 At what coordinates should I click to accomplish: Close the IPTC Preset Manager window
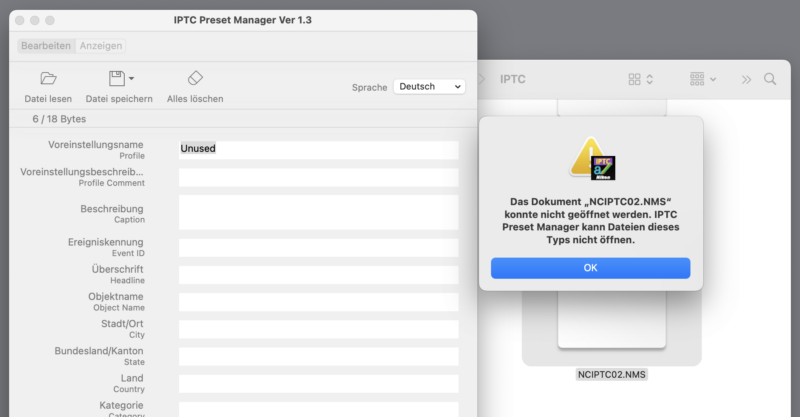[x=15, y=20]
